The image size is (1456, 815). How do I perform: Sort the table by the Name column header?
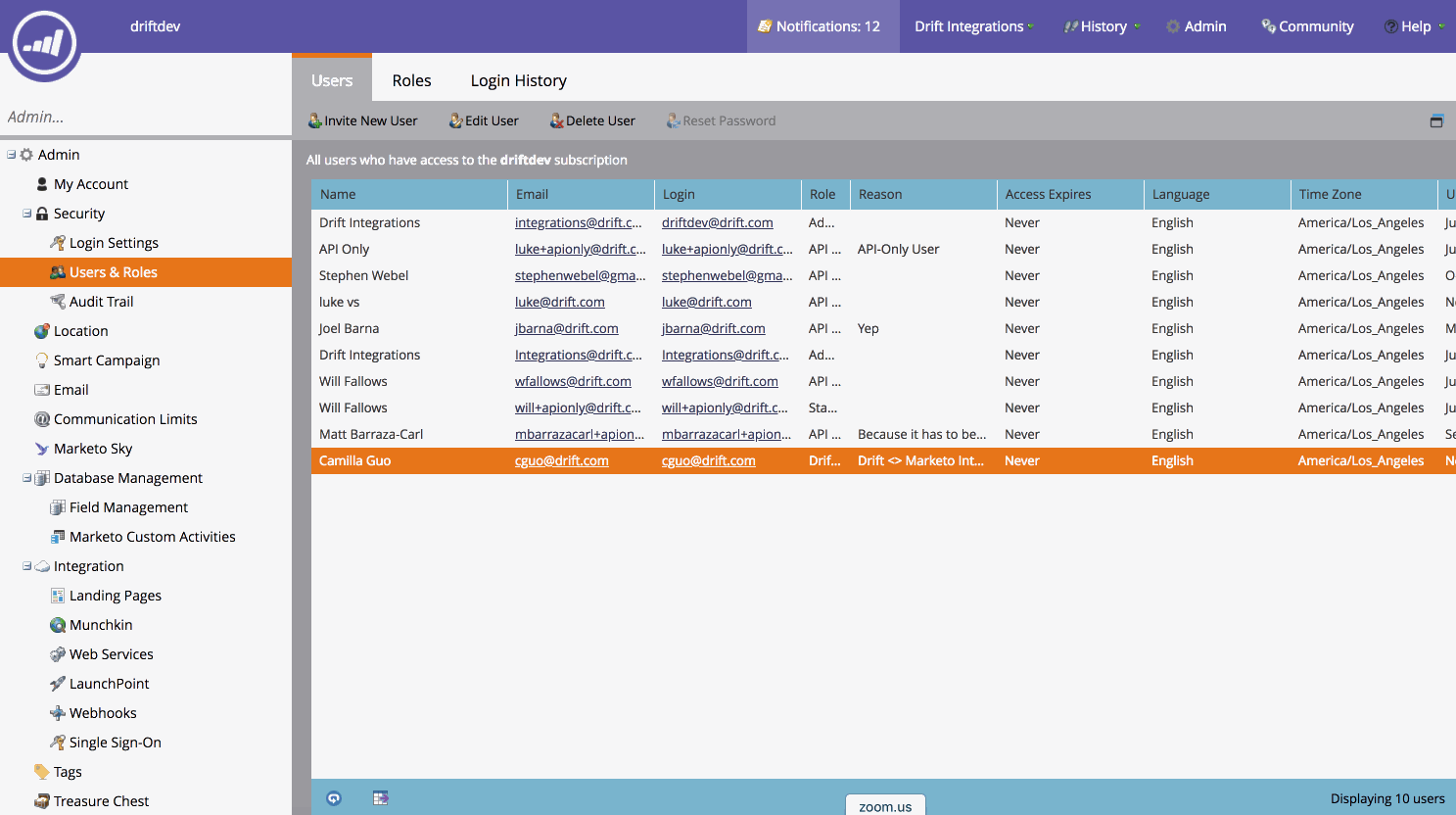409,194
